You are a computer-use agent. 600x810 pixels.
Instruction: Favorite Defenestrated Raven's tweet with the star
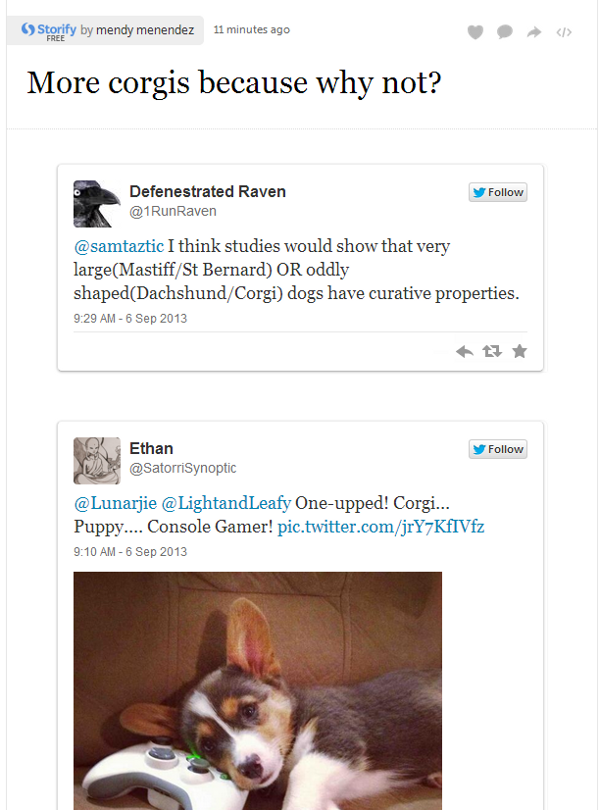coord(519,351)
